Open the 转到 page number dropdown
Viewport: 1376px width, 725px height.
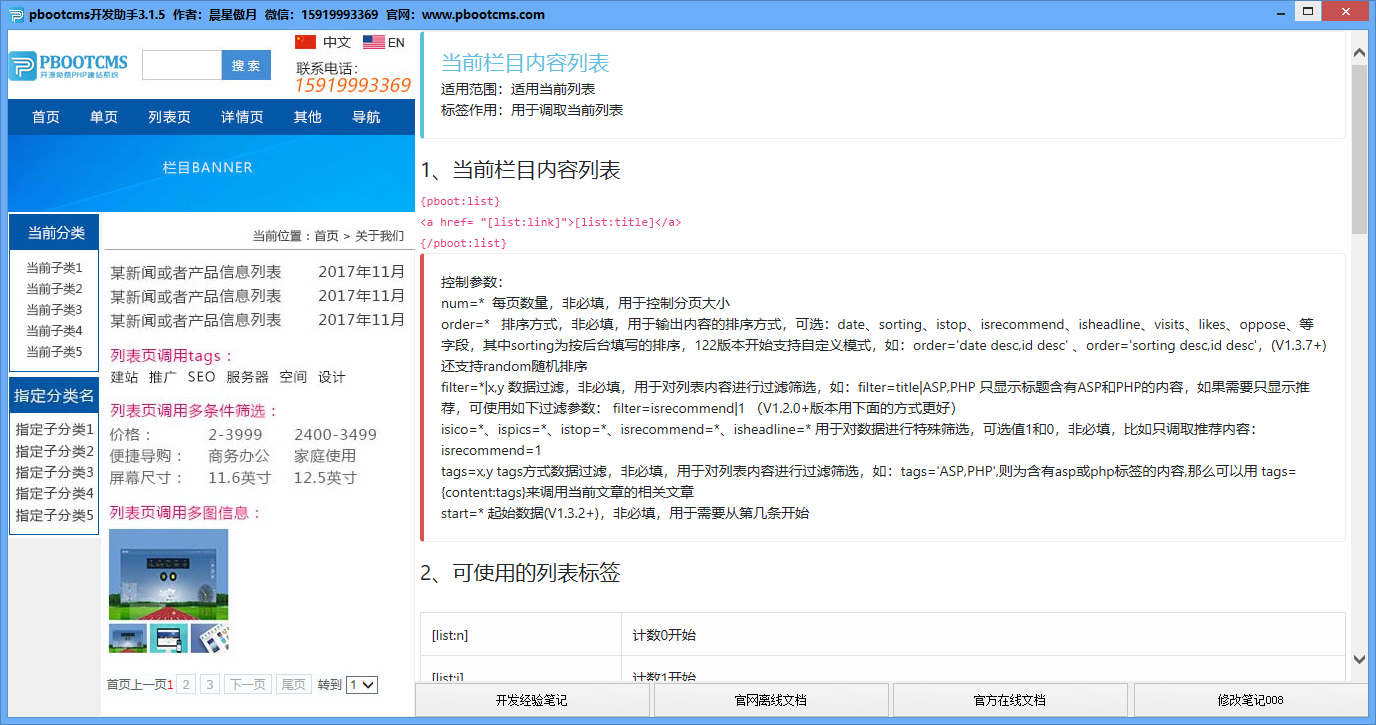point(361,684)
